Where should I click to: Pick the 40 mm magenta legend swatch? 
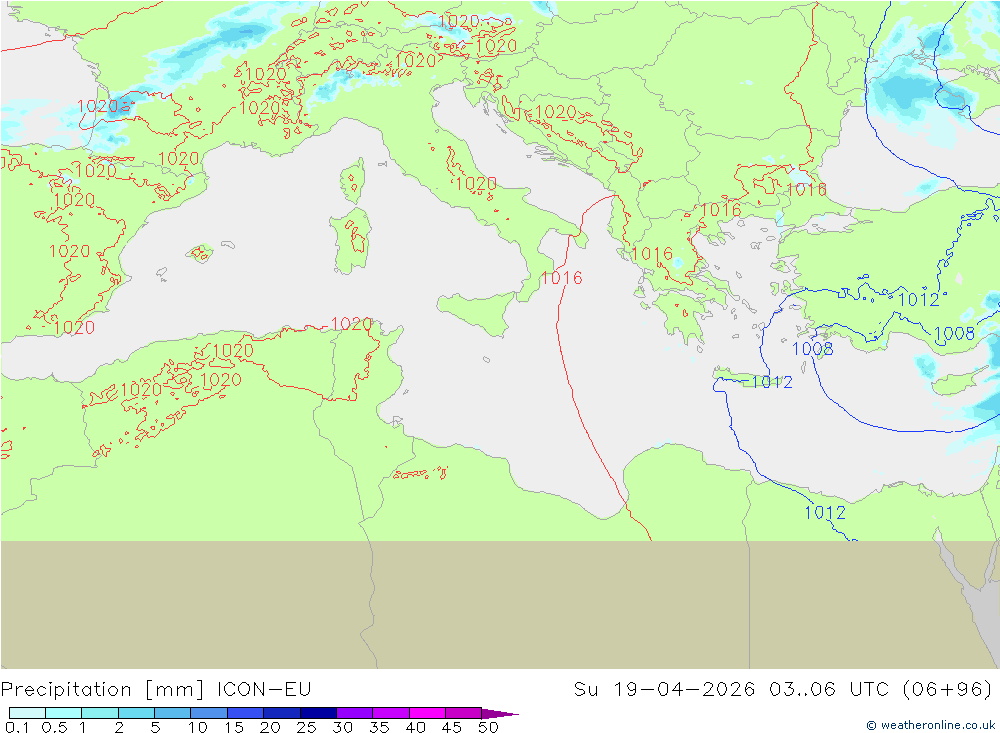(x=427, y=713)
